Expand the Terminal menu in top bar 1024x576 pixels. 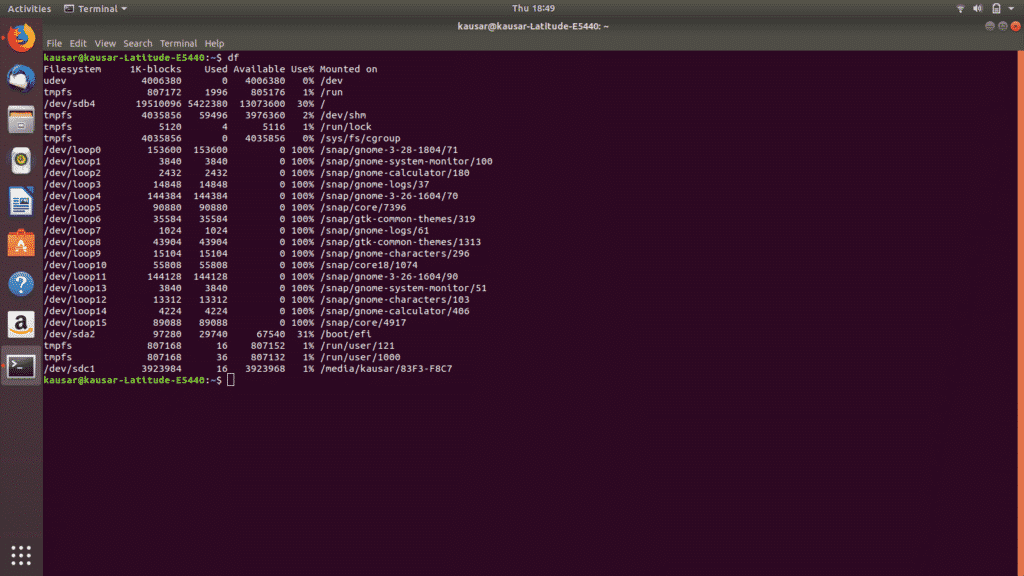click(x=100, y=8)
